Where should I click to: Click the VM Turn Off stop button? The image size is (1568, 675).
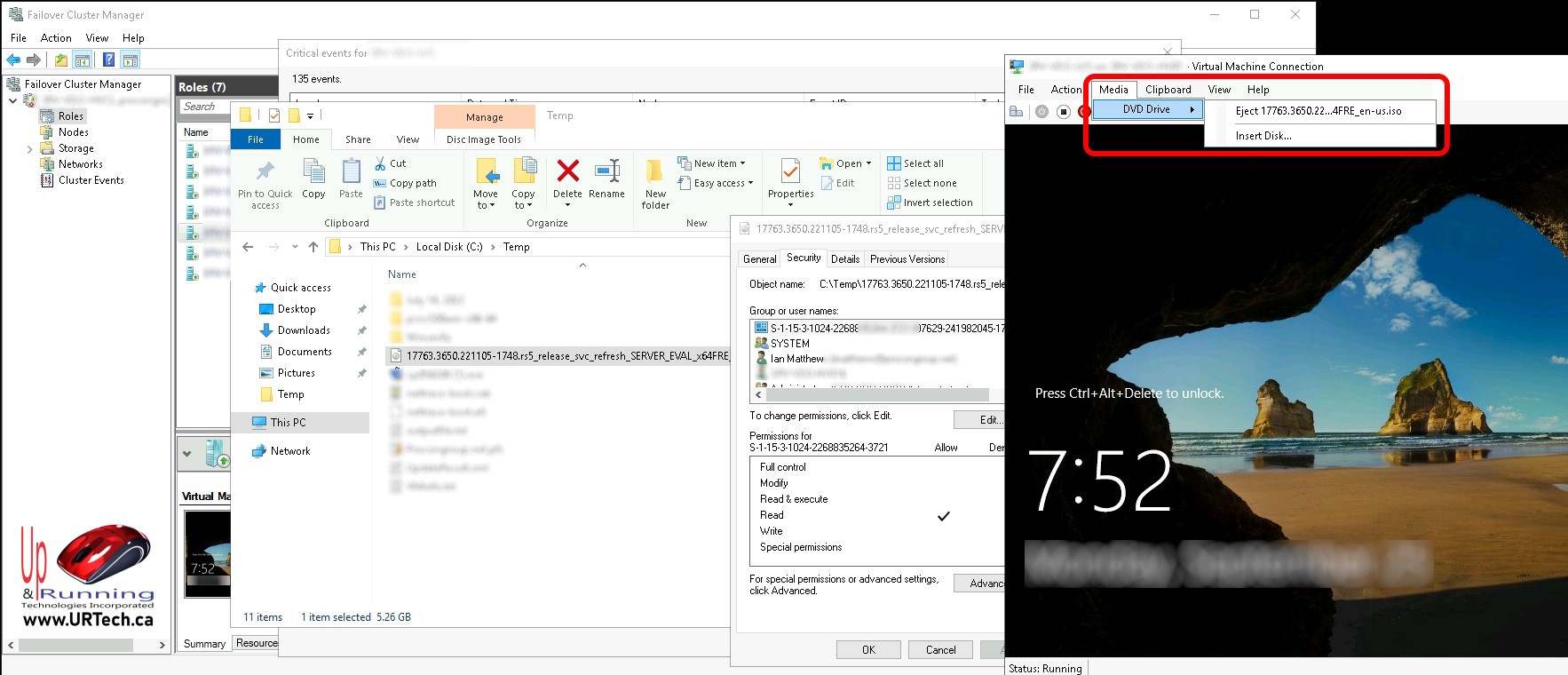1063,111
